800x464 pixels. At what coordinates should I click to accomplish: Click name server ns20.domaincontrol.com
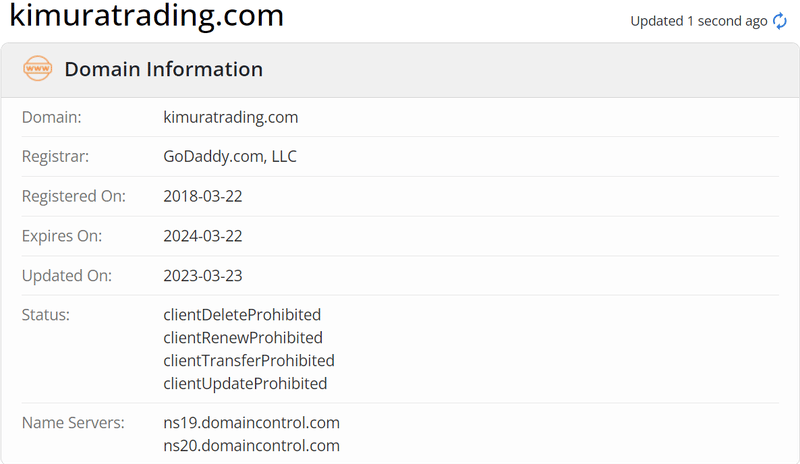pyautogui.click(x=252, y=446)
